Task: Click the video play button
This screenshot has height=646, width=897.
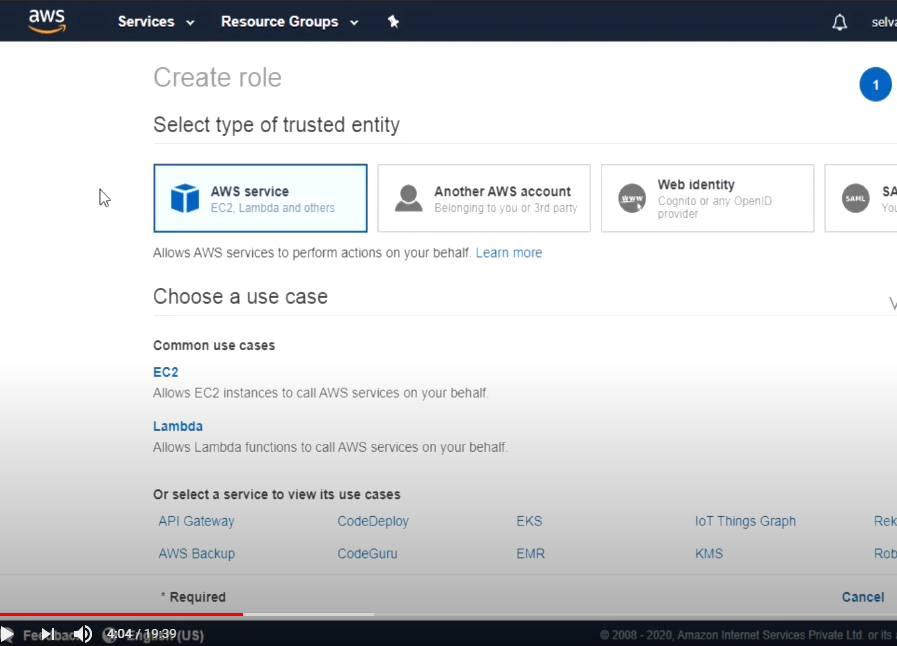Action: pyautogui.click(x=7, y=634)
